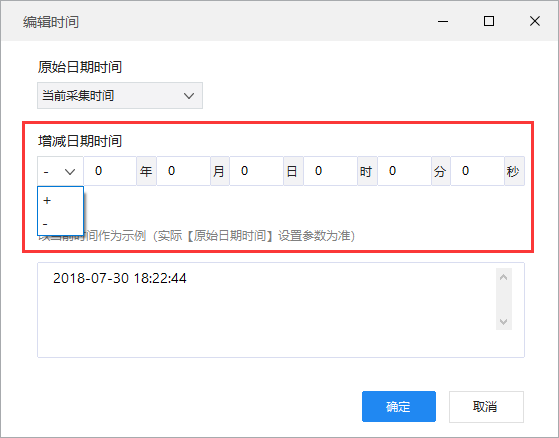Click the preview scrollbar up arrow

503,277
